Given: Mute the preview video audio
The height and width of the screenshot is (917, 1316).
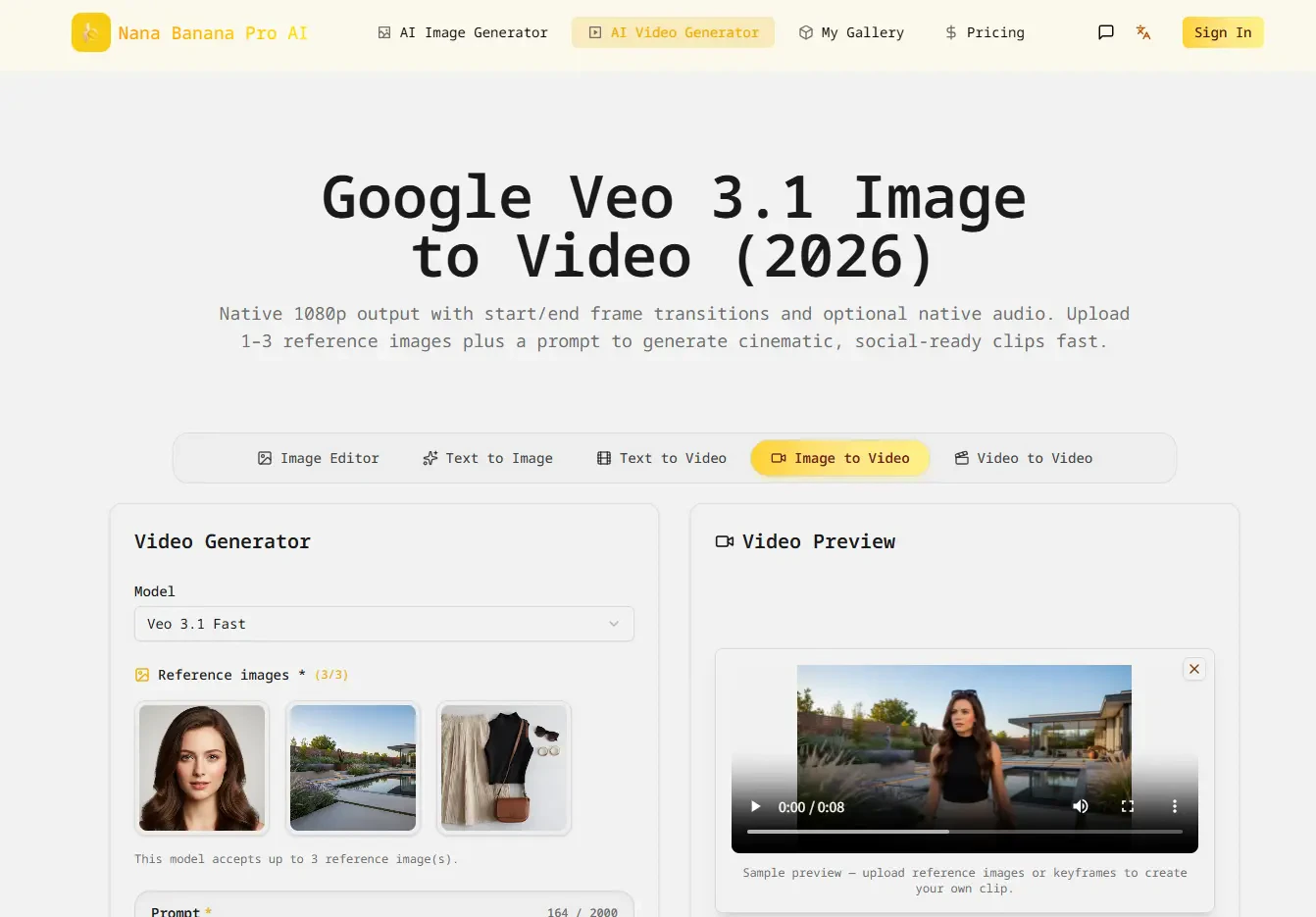Looking at the screenshot, I should tap(1081, 806).
